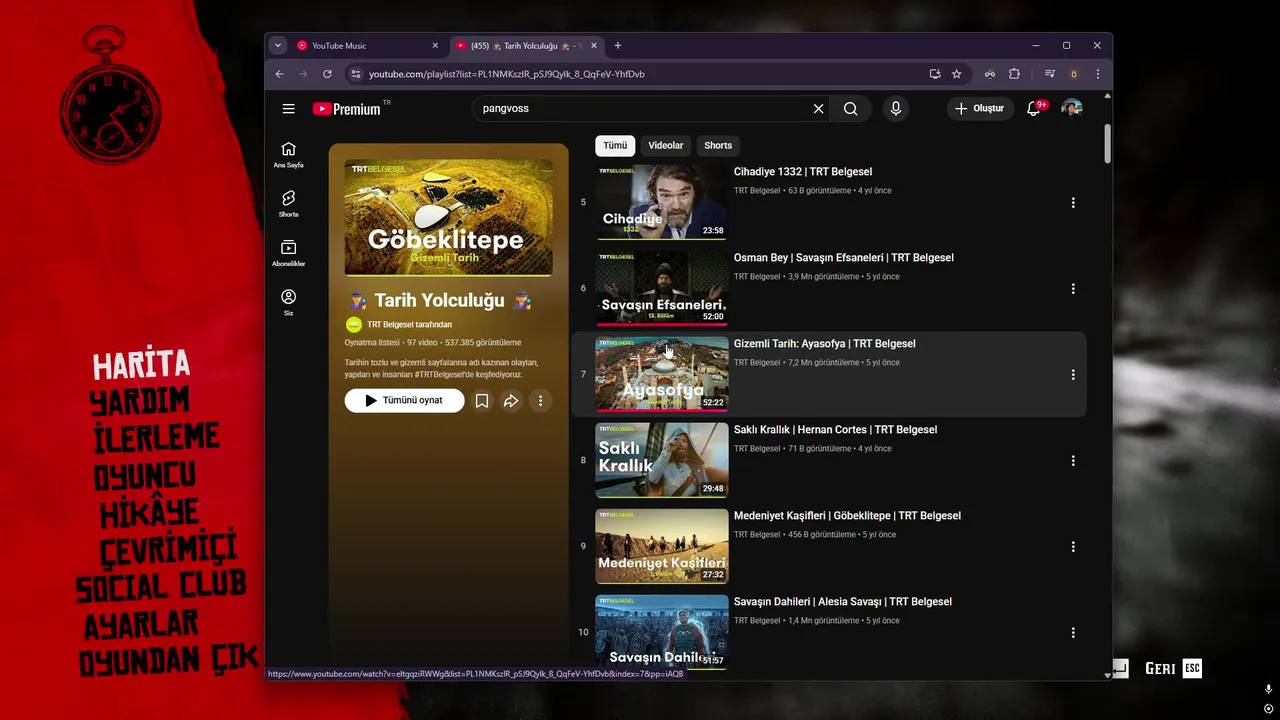Close the YouTube Music tab
This screenshot has height=720, width=1280.
point(435,46)
